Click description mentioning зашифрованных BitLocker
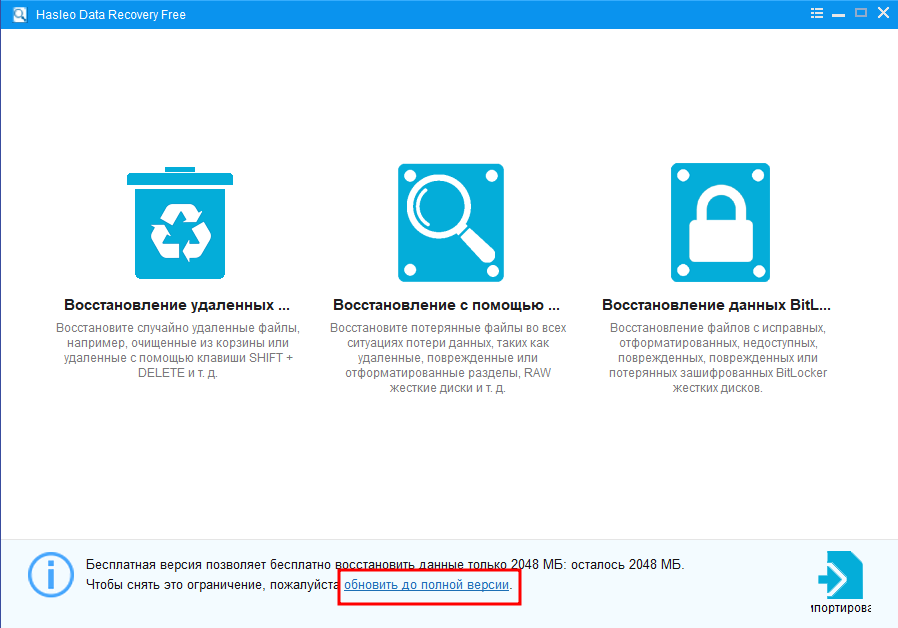This screenshot has width=898, height=628. (x=718, y=358)
